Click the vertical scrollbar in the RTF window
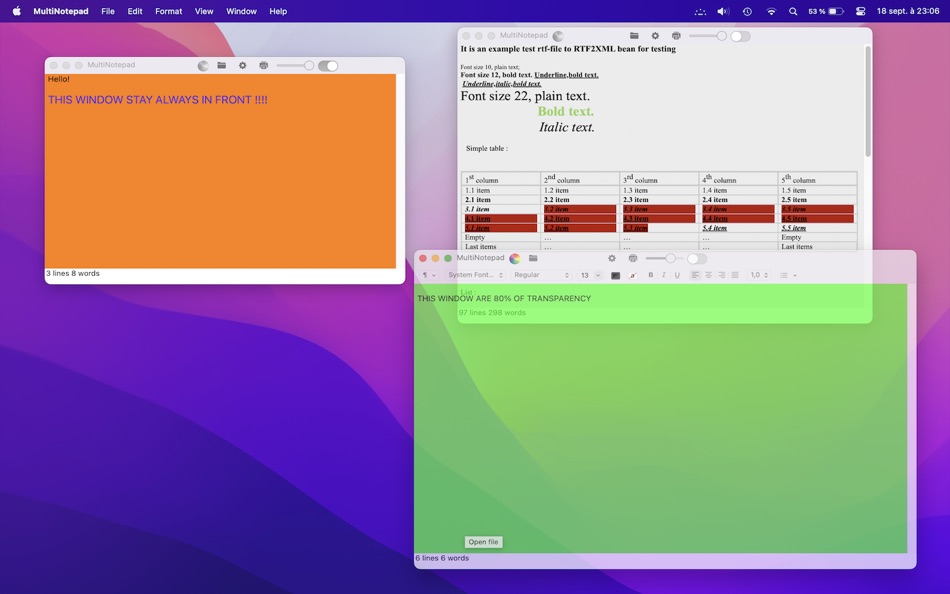 [868, 101]
